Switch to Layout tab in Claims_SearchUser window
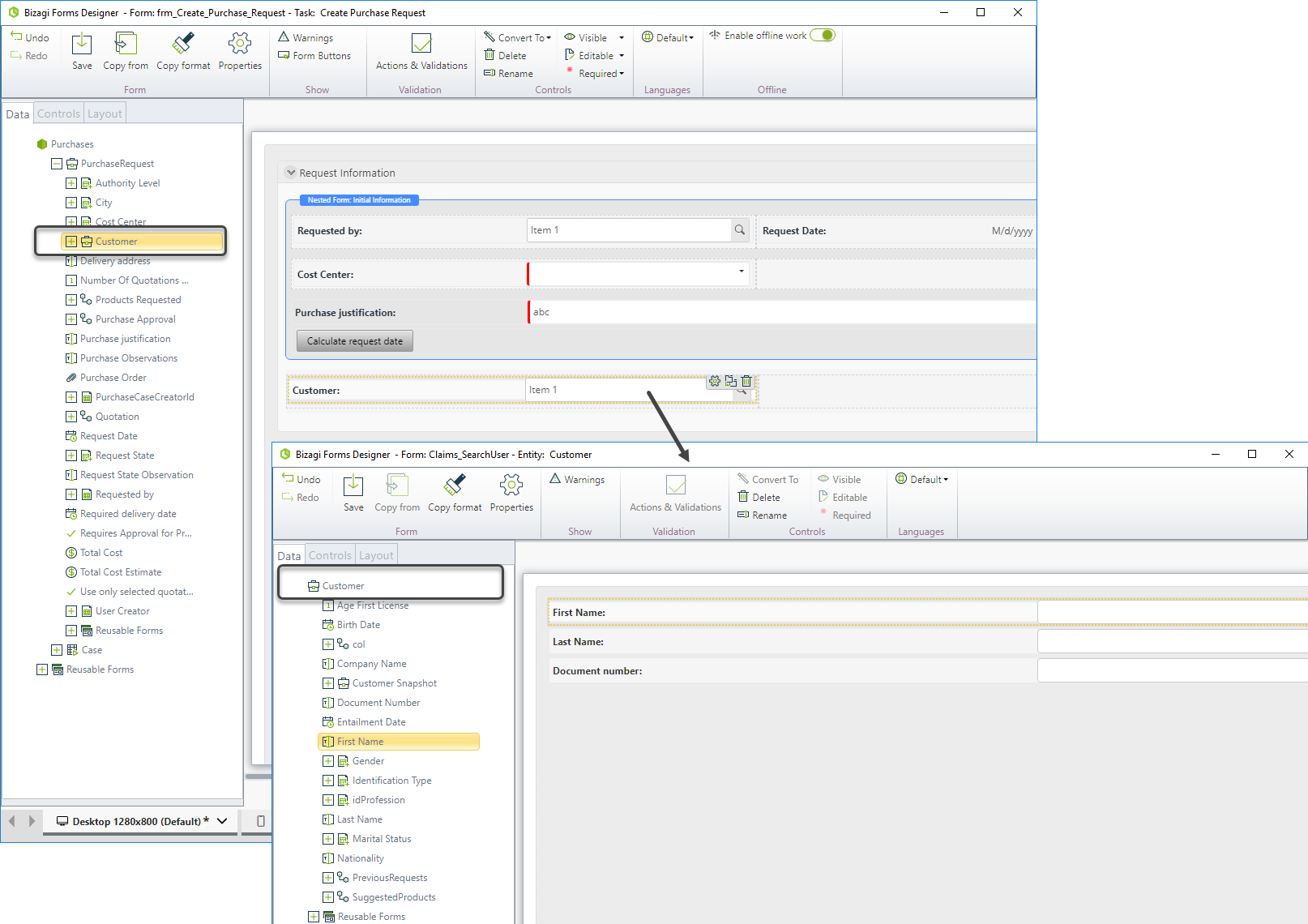The image size is (1308, 924). point(376,555)
